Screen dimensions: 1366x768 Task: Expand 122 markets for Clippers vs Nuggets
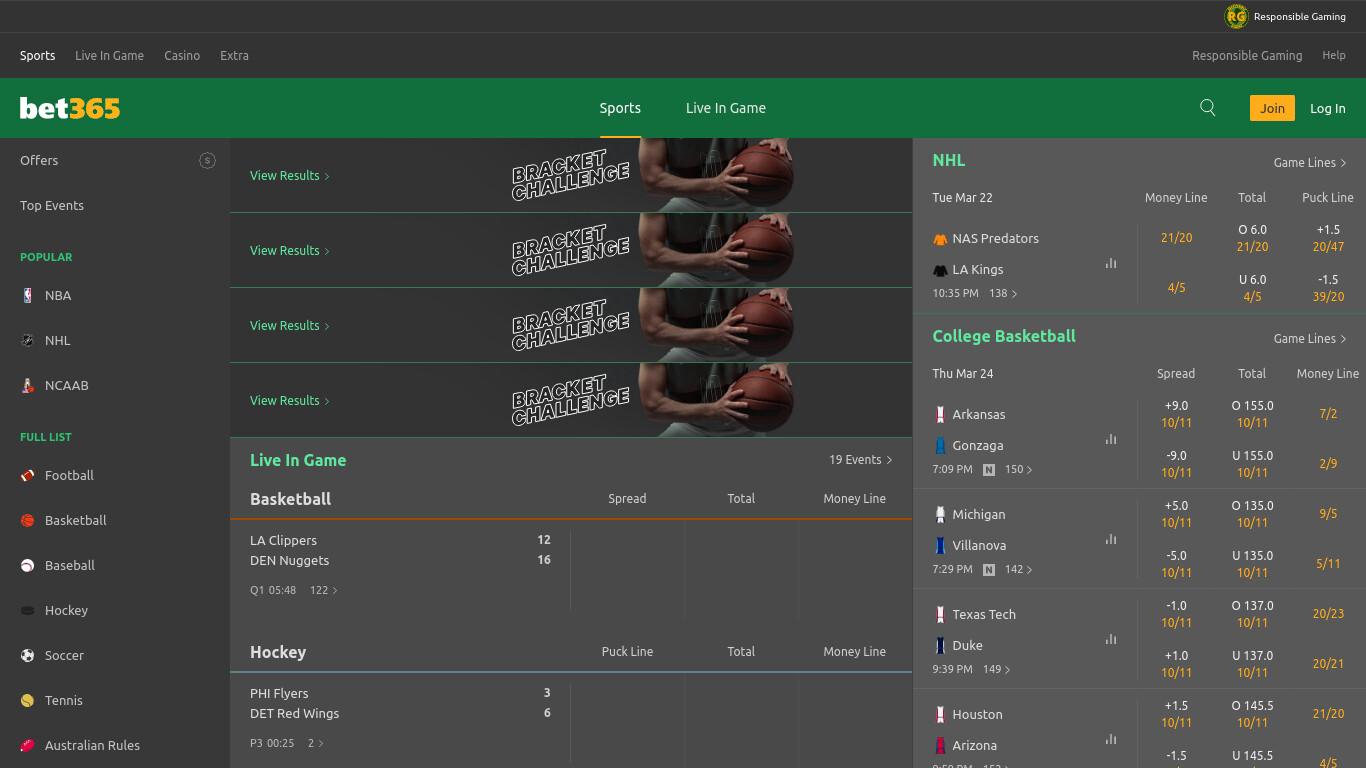coord(324,590)
